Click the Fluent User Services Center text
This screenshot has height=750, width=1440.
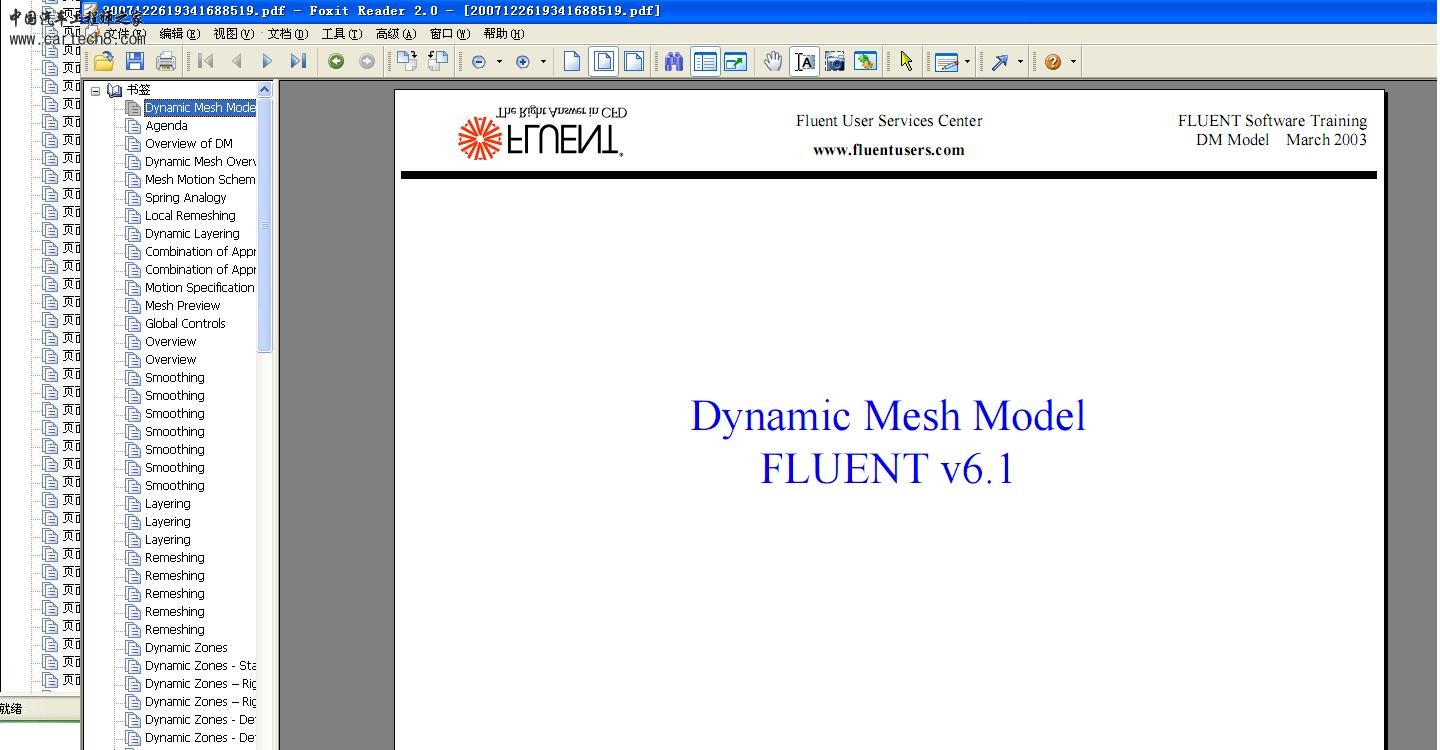[889, 121]
